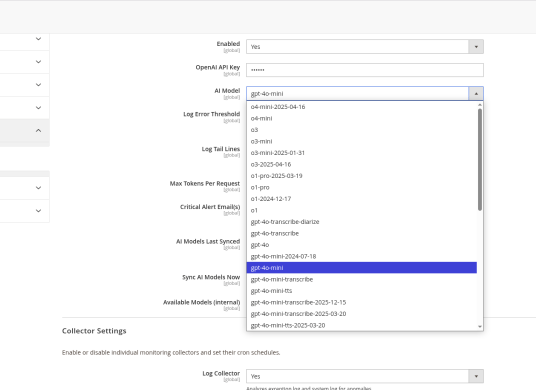The height and width of the screenshot is (390, 536).
Task: Choose o3-mini from the model list
Action: (362, 141)
